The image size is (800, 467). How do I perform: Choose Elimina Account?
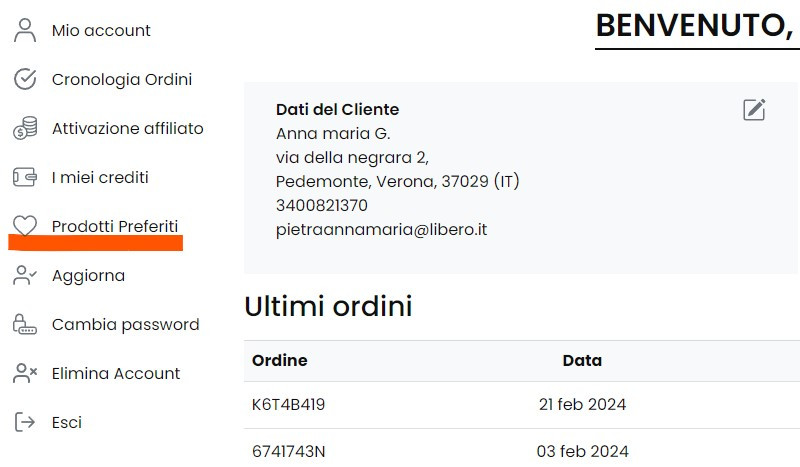point(116,373)
